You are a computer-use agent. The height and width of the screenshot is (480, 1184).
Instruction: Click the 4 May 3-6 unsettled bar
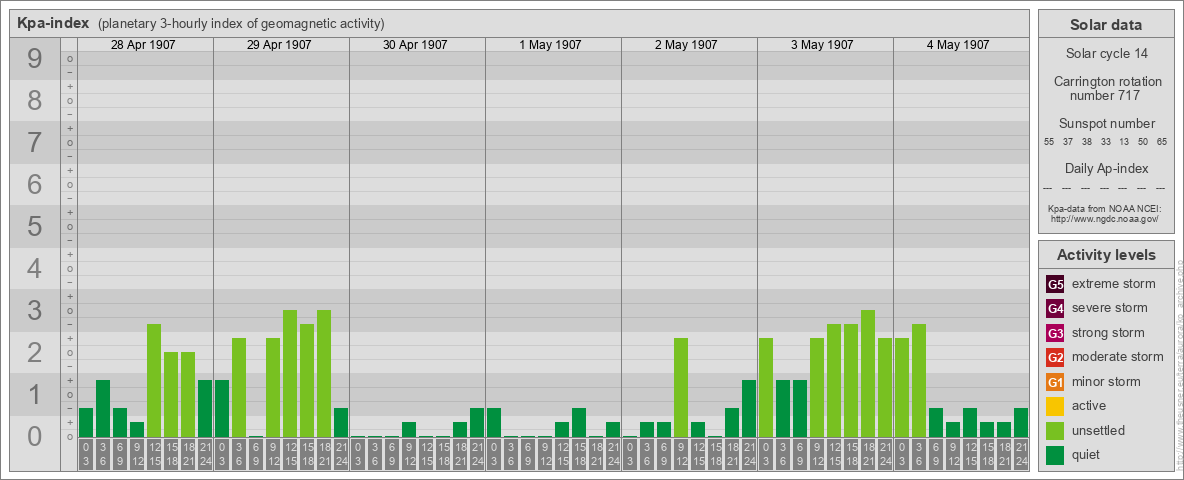[919, 380]
